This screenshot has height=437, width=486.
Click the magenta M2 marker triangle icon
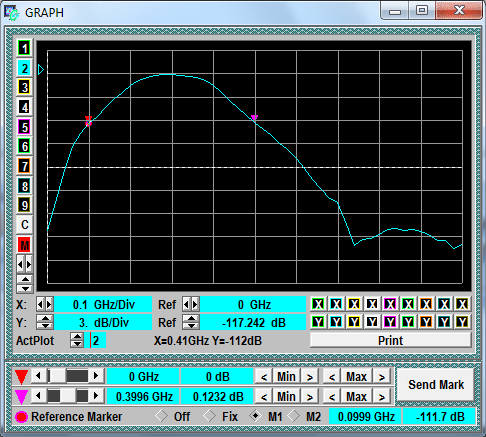coord(21,397)
